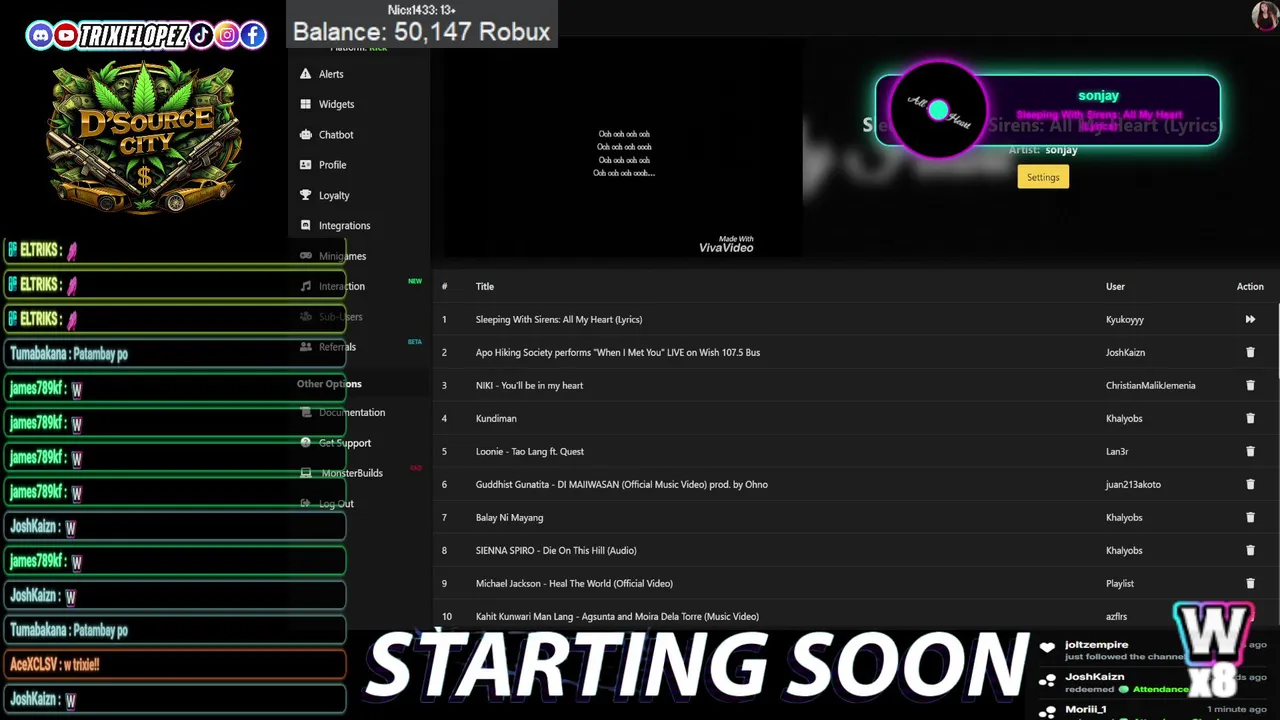1280x720 pixels.
Task: Click the "Balance: 50,147 Robux" display
Action: click(x=421, y=32)
